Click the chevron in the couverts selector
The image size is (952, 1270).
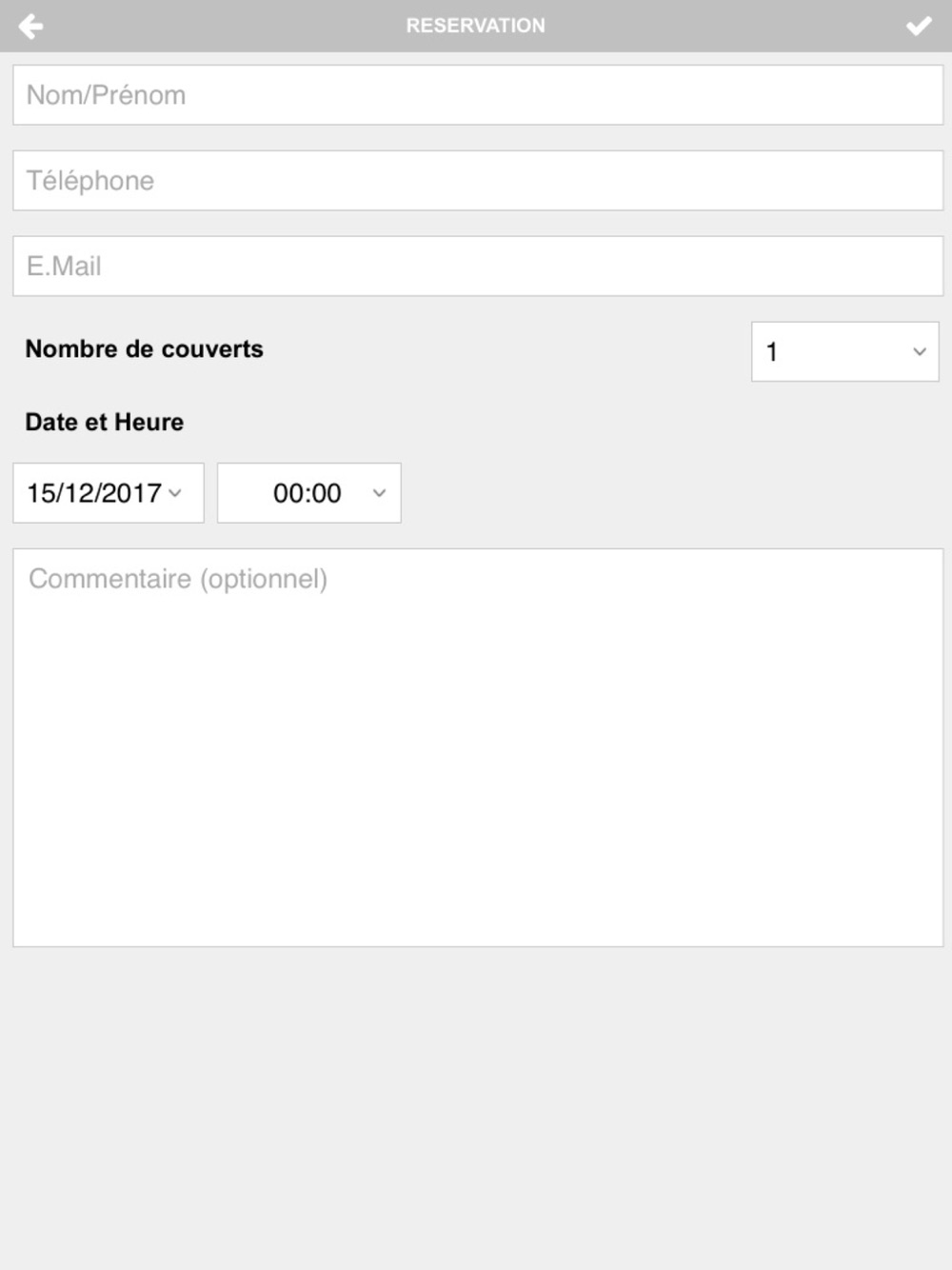click(920, 351)
